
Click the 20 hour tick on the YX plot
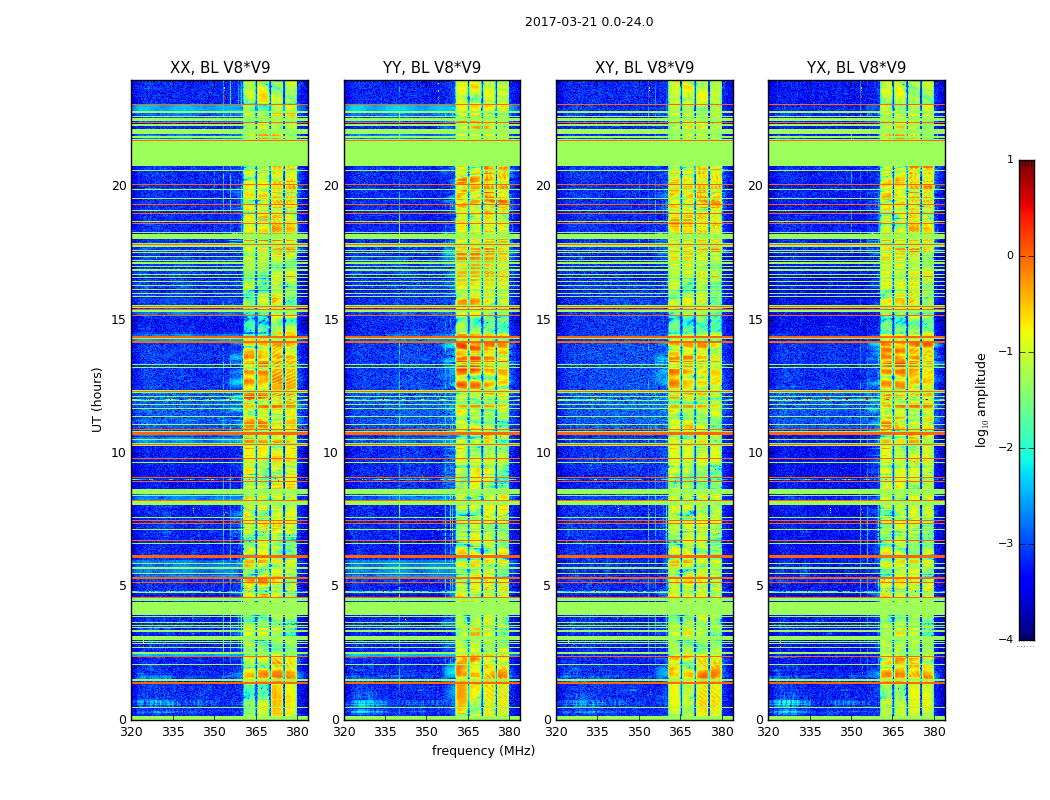tap(755, 185)
